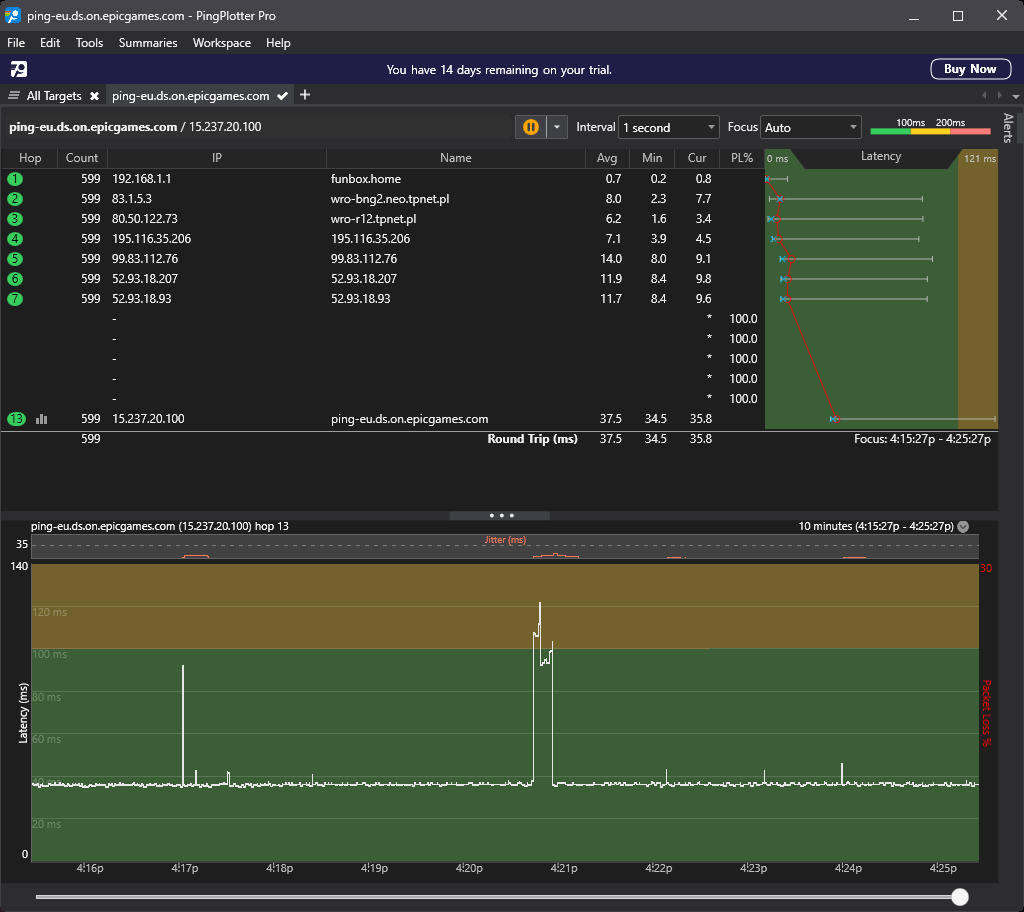Viewport: 1024px width, 912px height.
Task: Select hop 6 green circle icon
Action: [14, 279]
